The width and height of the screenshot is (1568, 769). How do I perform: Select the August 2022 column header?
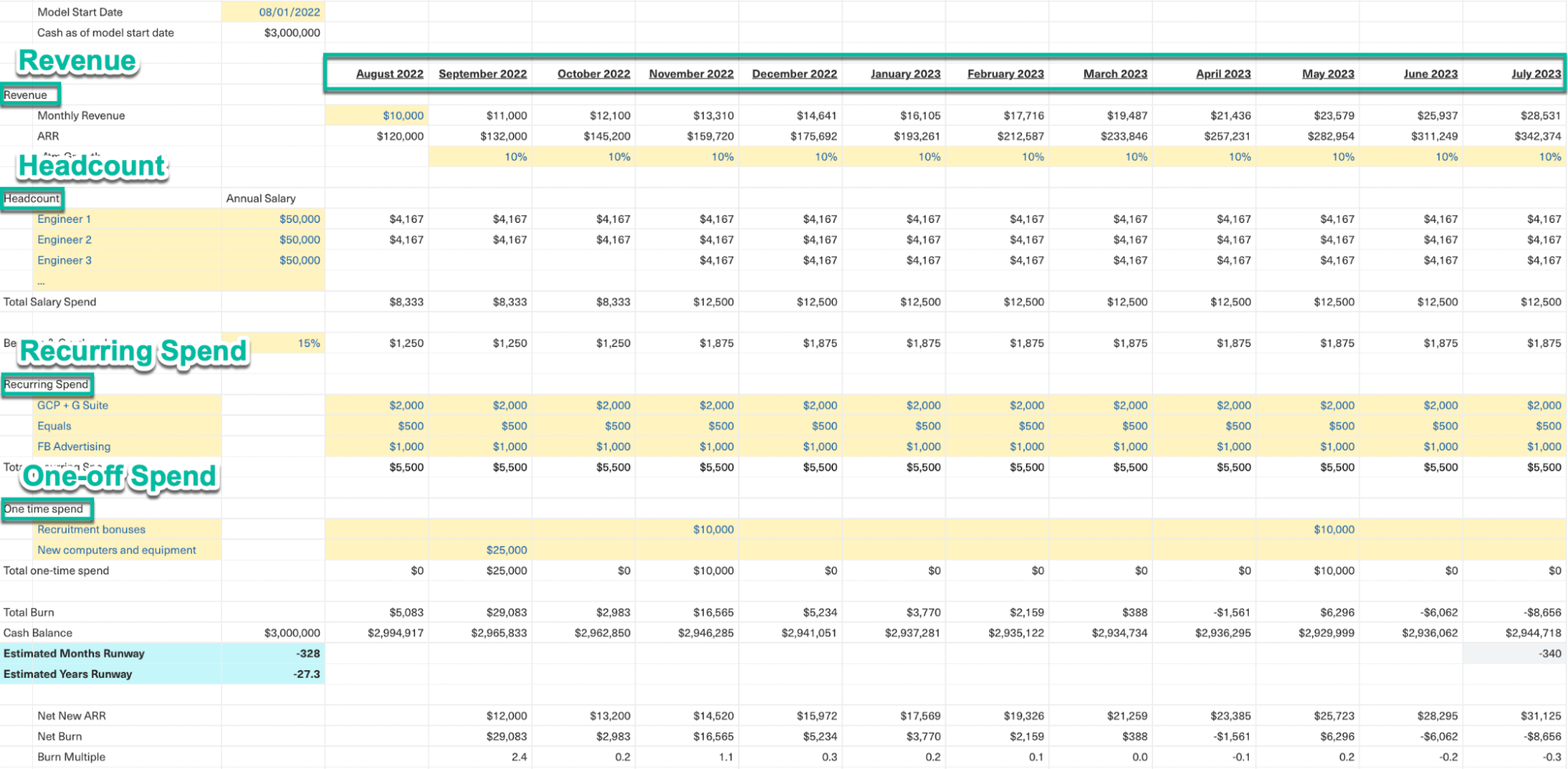390,74
